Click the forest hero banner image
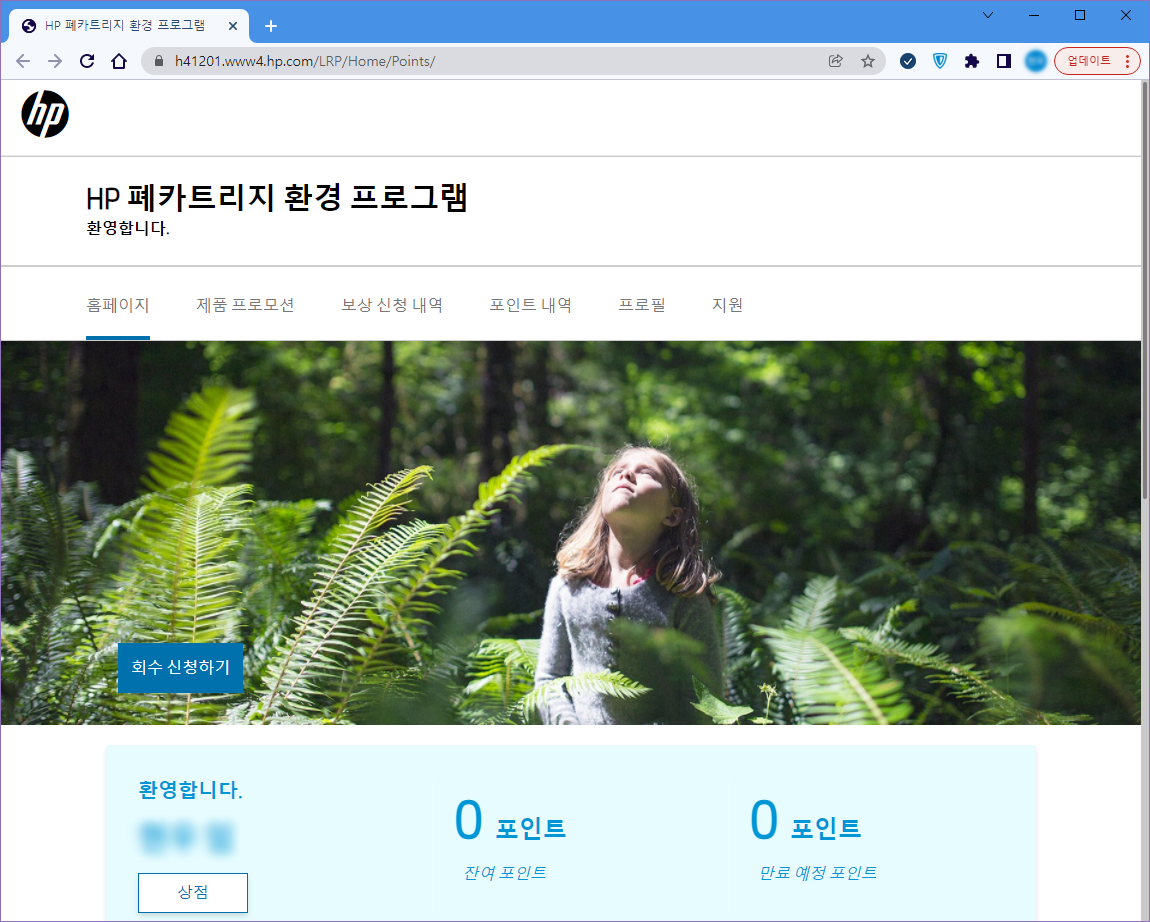Screen dimensions: 1150x922 pos(571,533)
